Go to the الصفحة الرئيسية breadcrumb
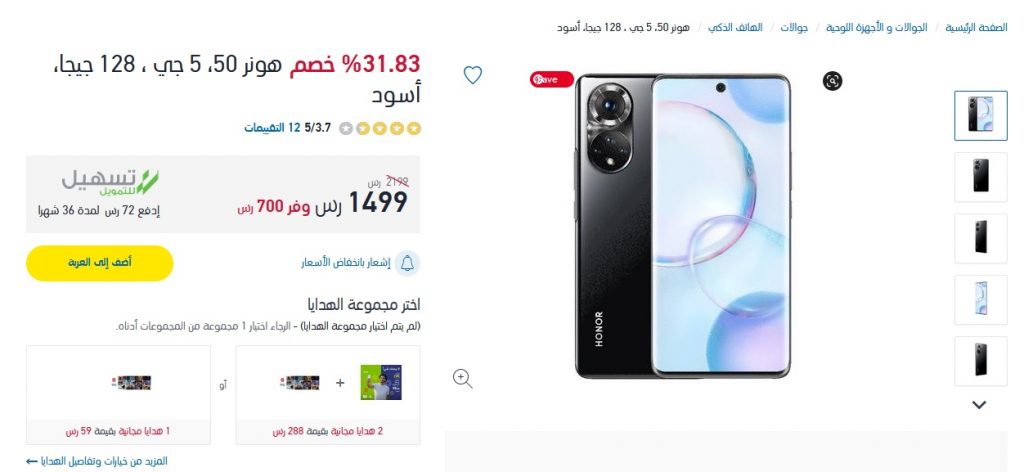Screen dimensions: 1024x472 pyautogui.click(x=976, y=28)
